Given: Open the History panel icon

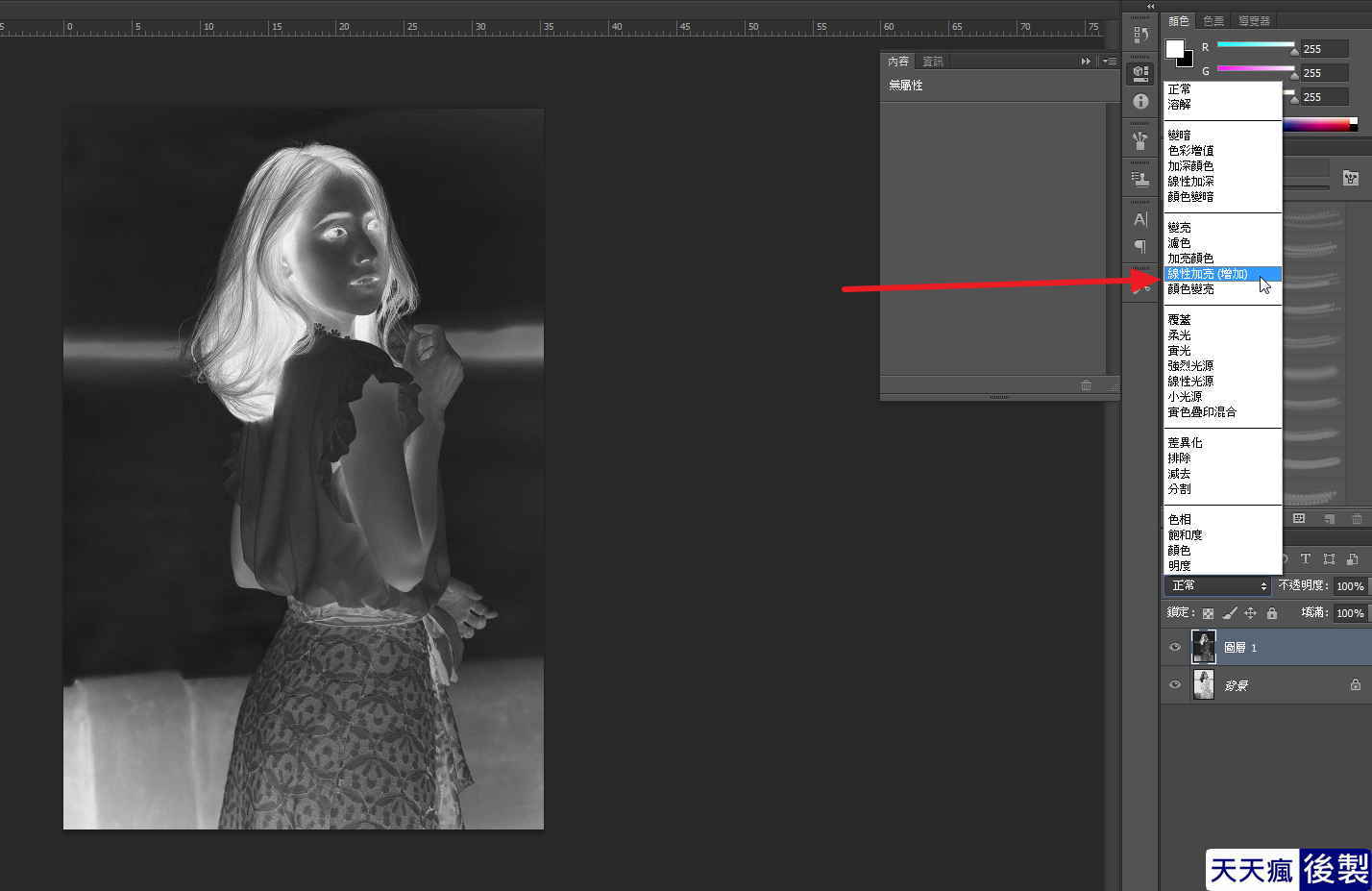Looking at the screenshot, I should (1140, 35).
